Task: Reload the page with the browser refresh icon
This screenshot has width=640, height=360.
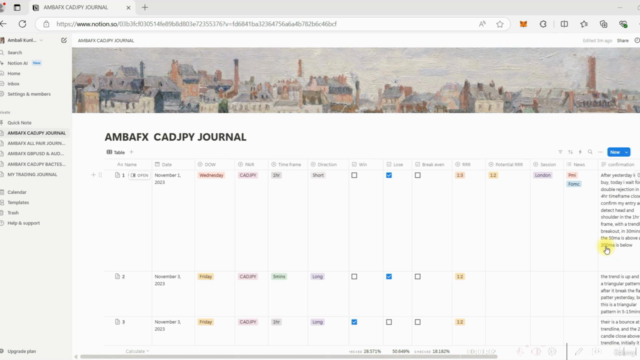Action: [x=22, y=24]
